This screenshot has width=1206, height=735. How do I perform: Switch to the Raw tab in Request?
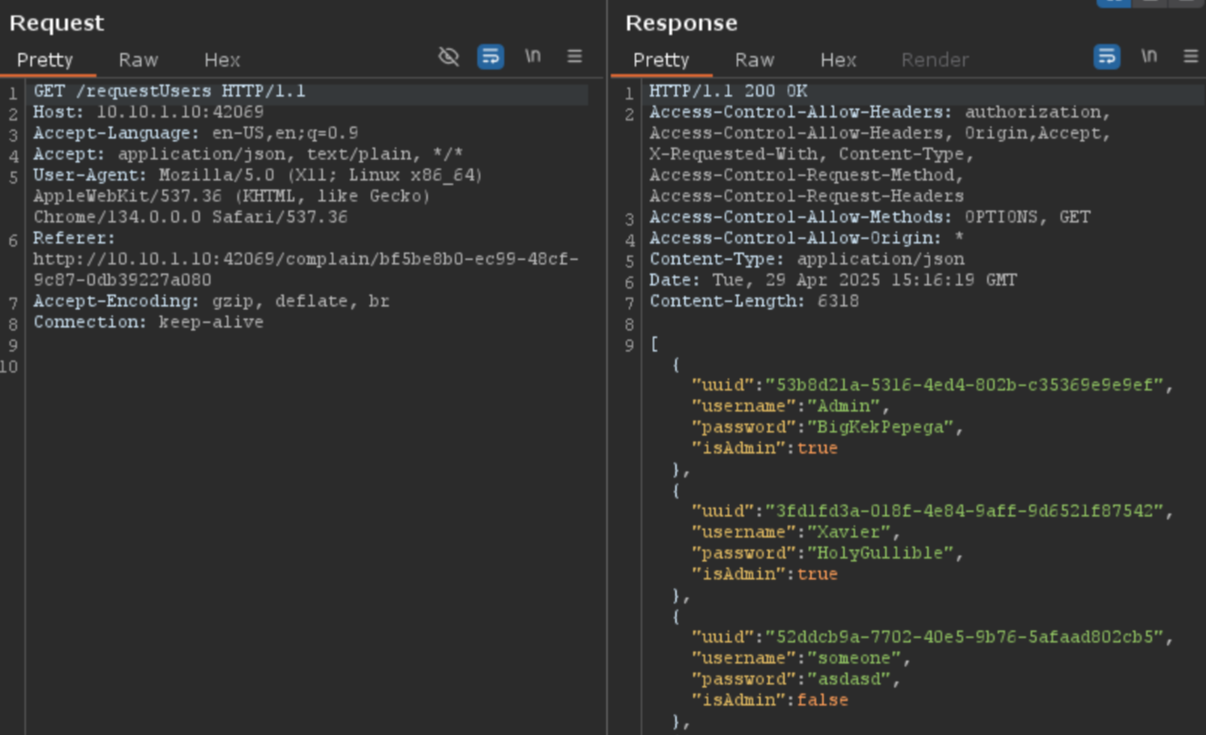point(138,60)
